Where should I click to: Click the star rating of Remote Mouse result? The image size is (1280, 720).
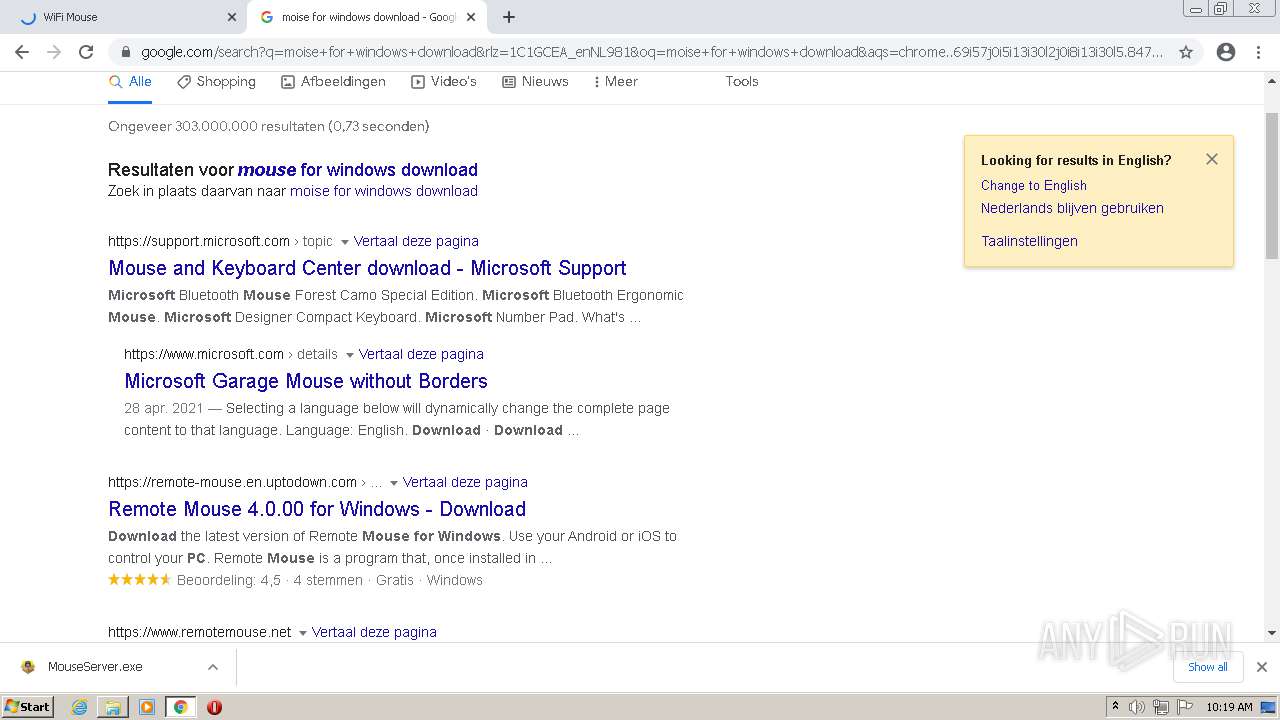coord(140,580)
